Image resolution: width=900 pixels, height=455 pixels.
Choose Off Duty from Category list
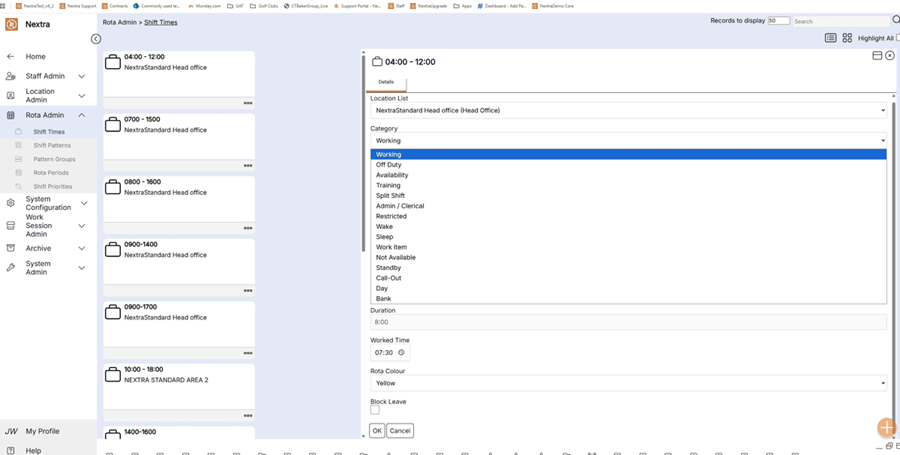629,165
